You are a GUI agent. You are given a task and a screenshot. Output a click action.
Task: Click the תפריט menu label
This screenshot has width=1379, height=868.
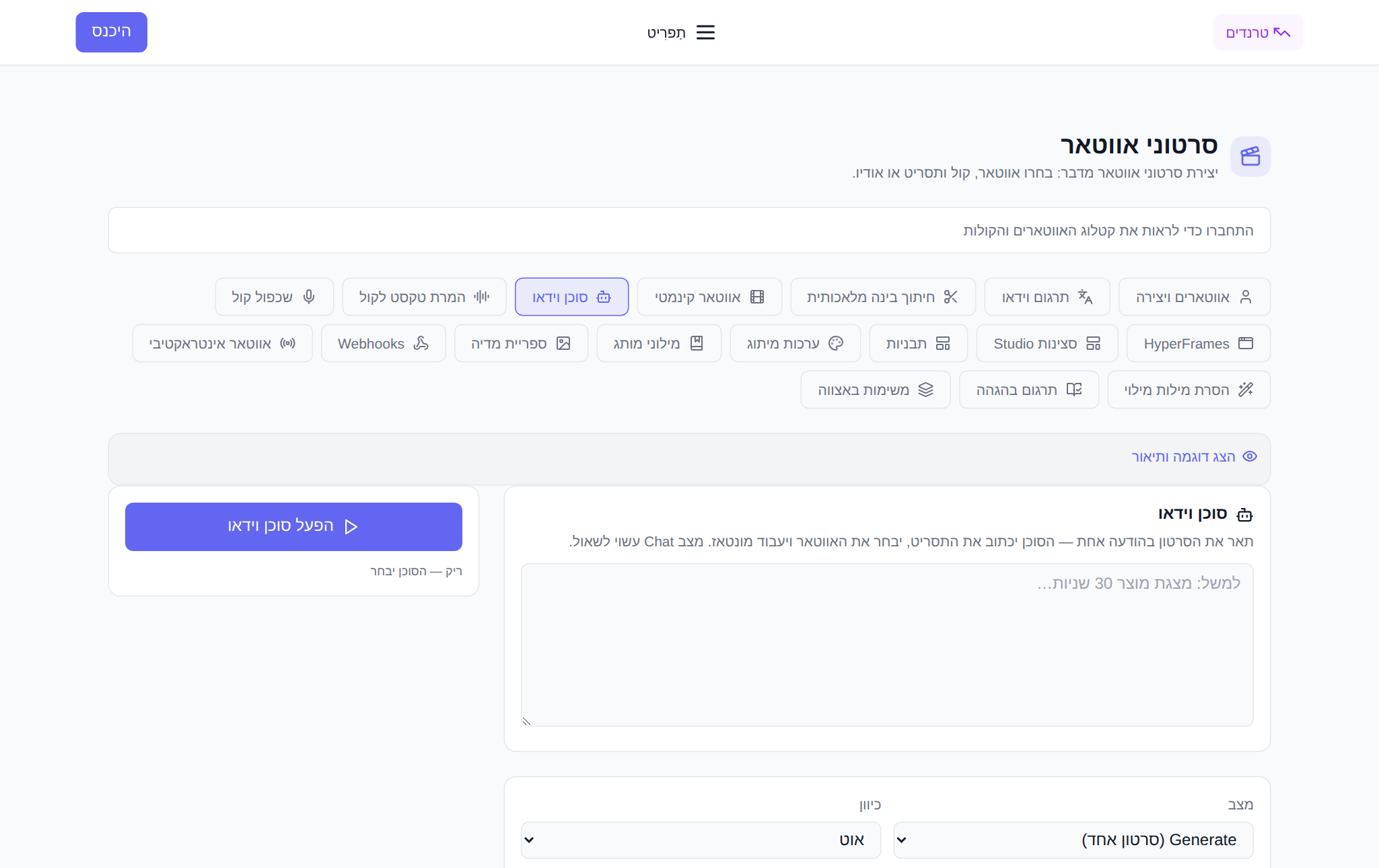point(666,32)
